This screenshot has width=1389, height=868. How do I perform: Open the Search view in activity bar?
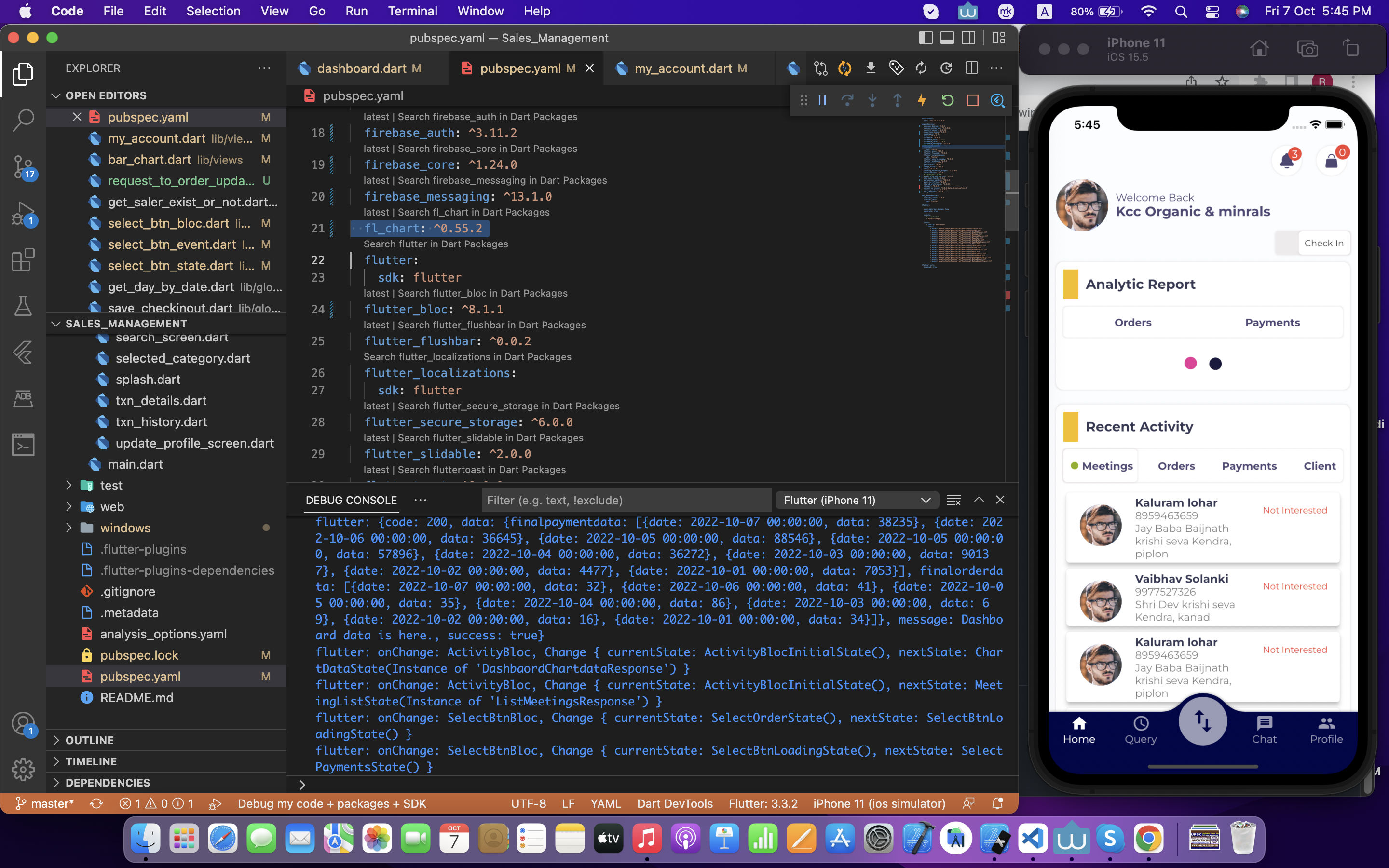coord(23,120)
